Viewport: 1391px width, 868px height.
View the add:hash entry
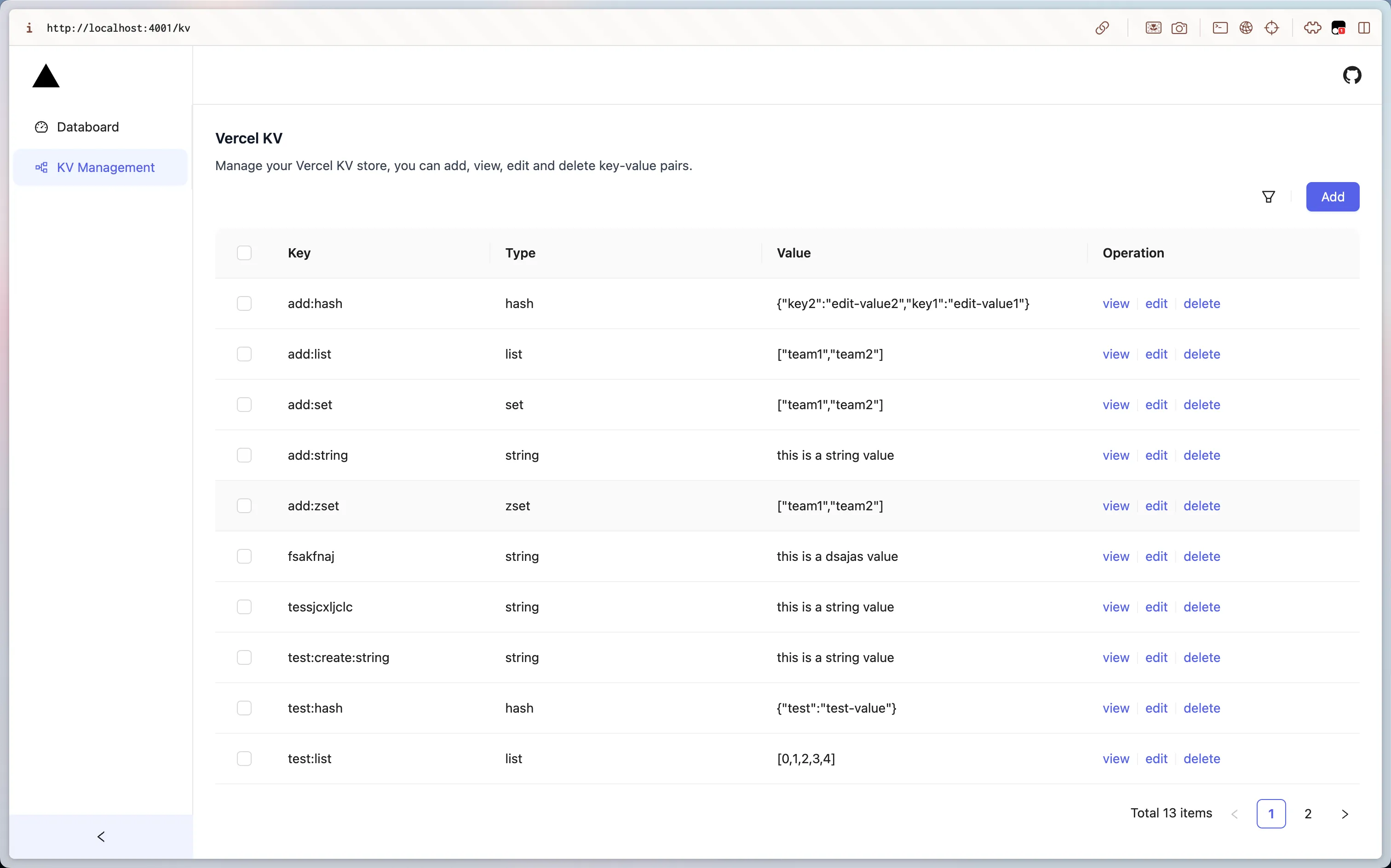(1116, 304)
